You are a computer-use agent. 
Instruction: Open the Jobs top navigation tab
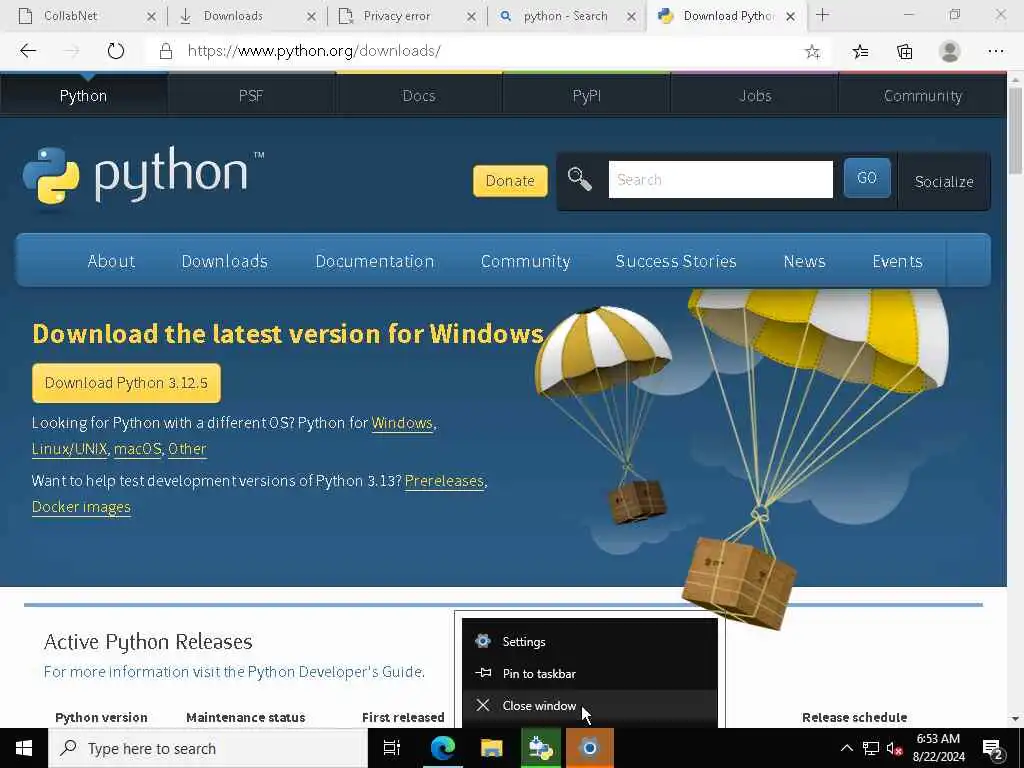click(x=754, y=95)
